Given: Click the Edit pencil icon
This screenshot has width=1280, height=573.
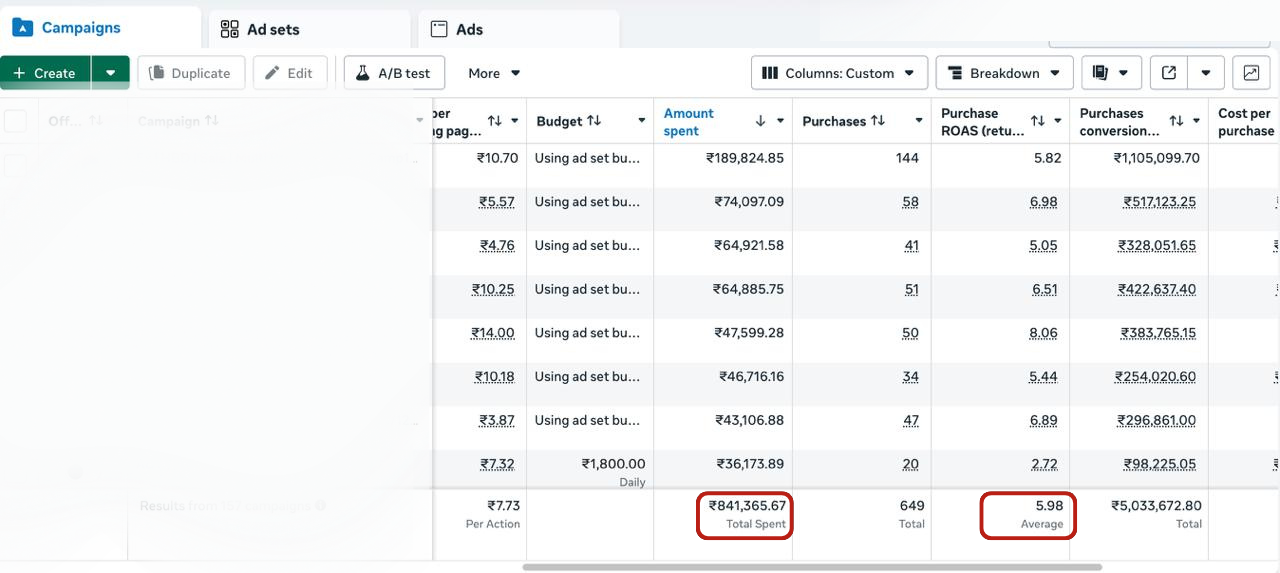Looking at the screenshot, I should [272, 73].
